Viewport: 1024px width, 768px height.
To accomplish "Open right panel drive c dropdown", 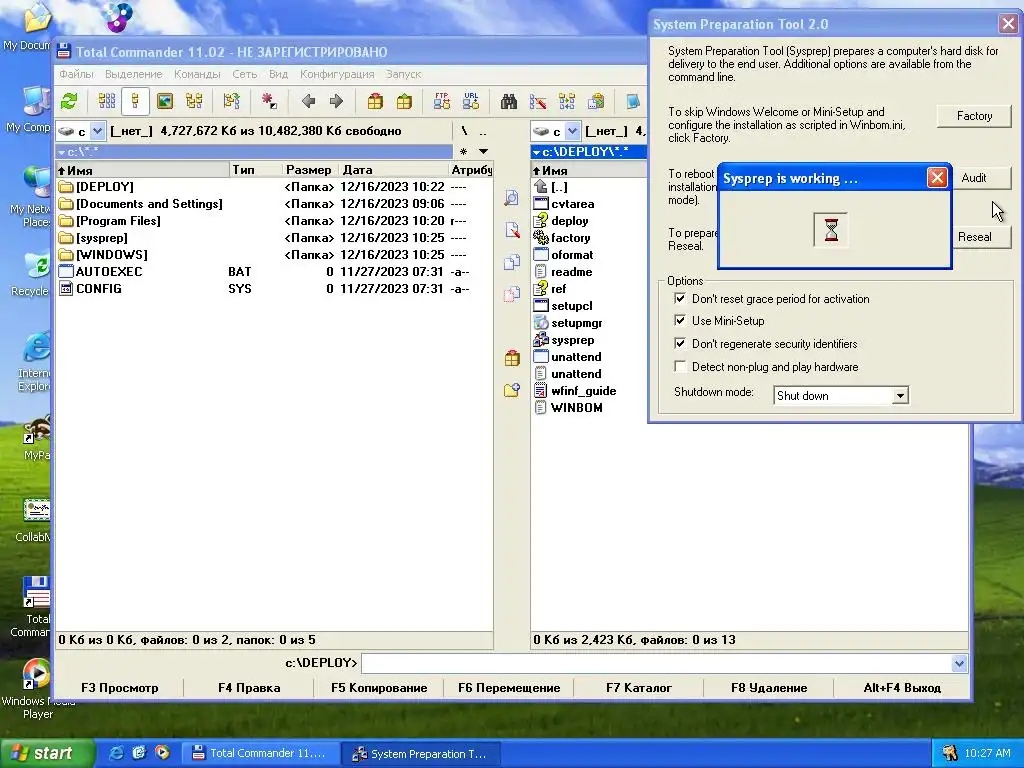I will click(572, 131).
